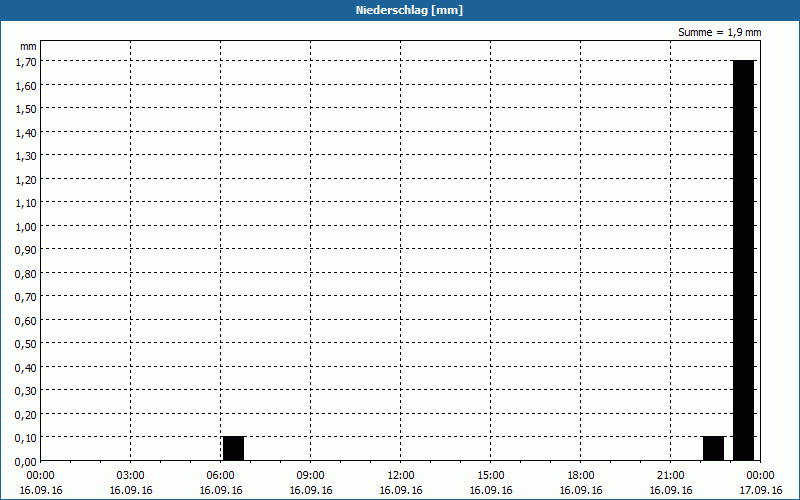Click the 1,60 y-axis value
Image resolution: width=800 pixels, height=500 pixels.
point(26,86)
